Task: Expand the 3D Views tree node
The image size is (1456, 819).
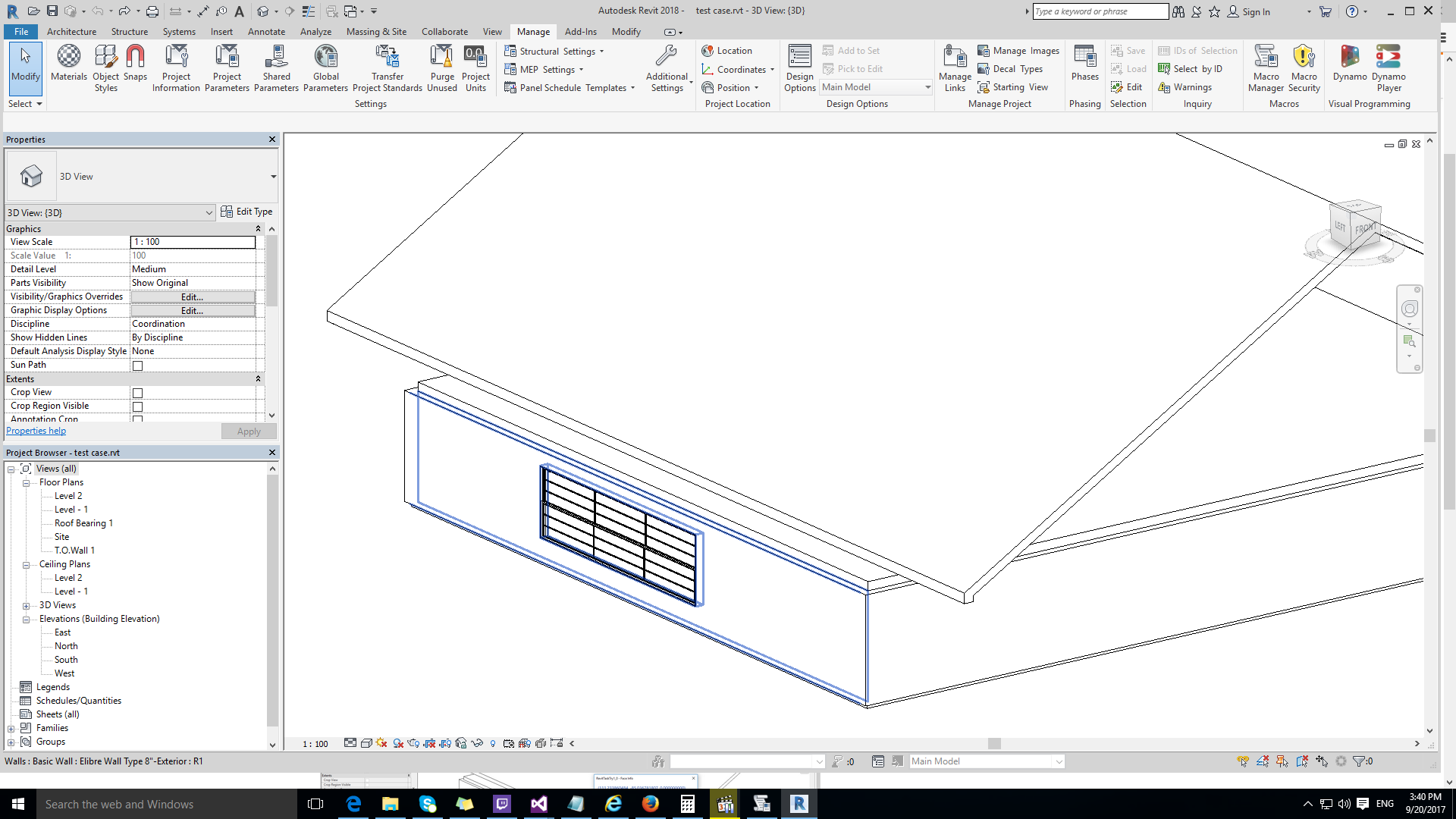Action: (26, 606)
